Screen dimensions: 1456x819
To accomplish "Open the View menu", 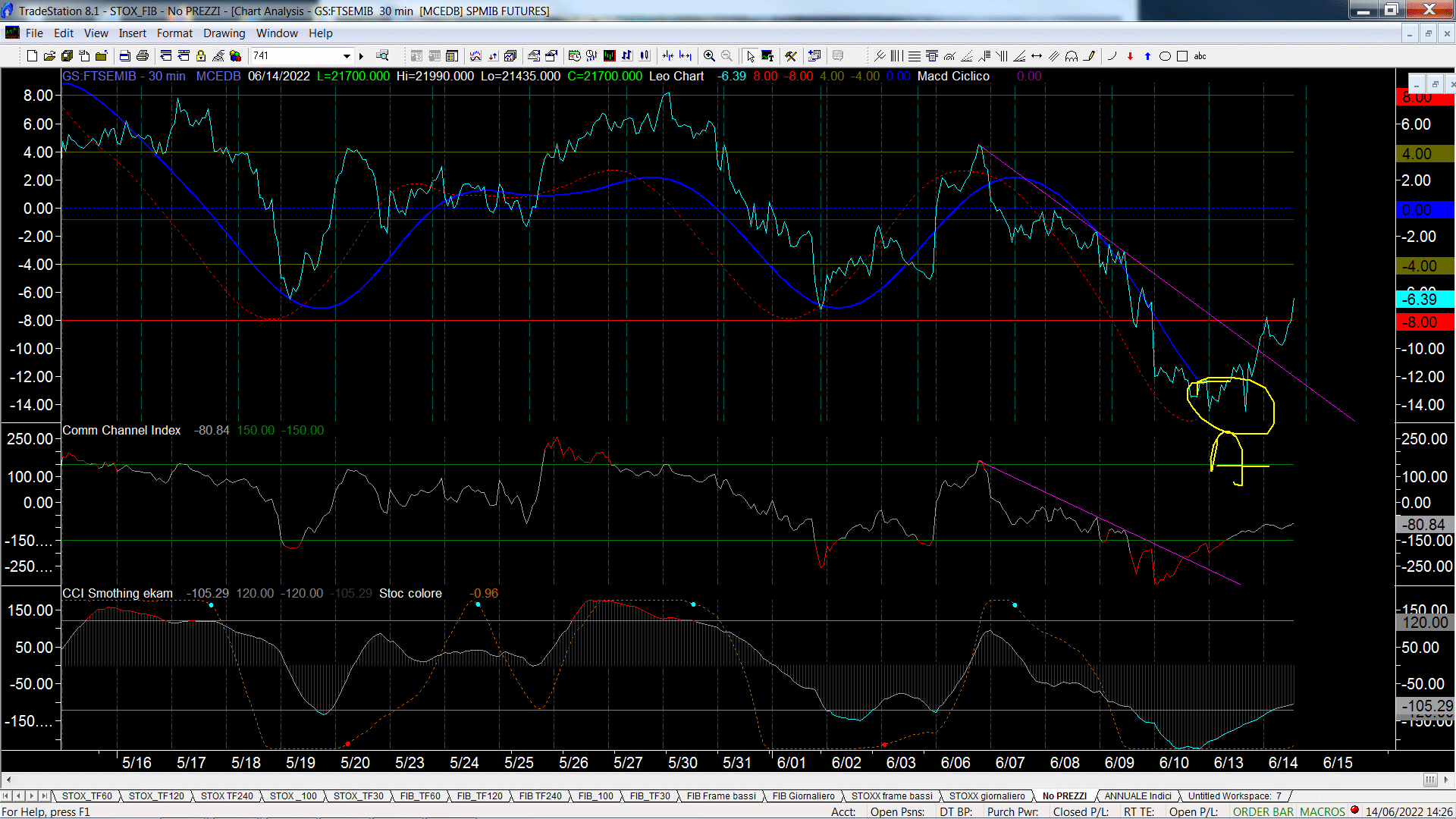I will click(96, 33).
